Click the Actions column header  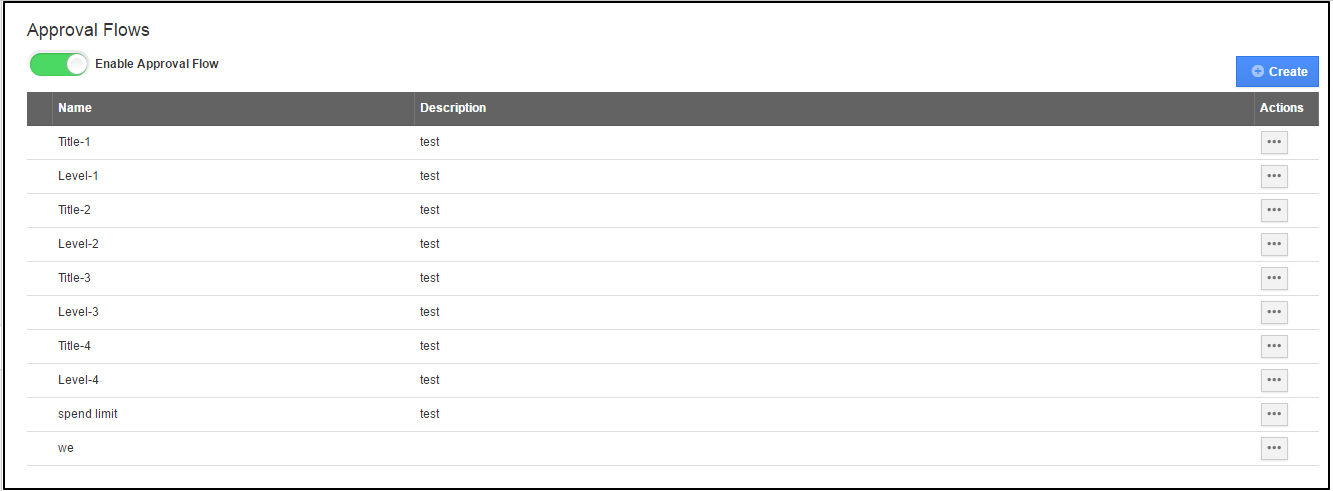coord(1281,108)
